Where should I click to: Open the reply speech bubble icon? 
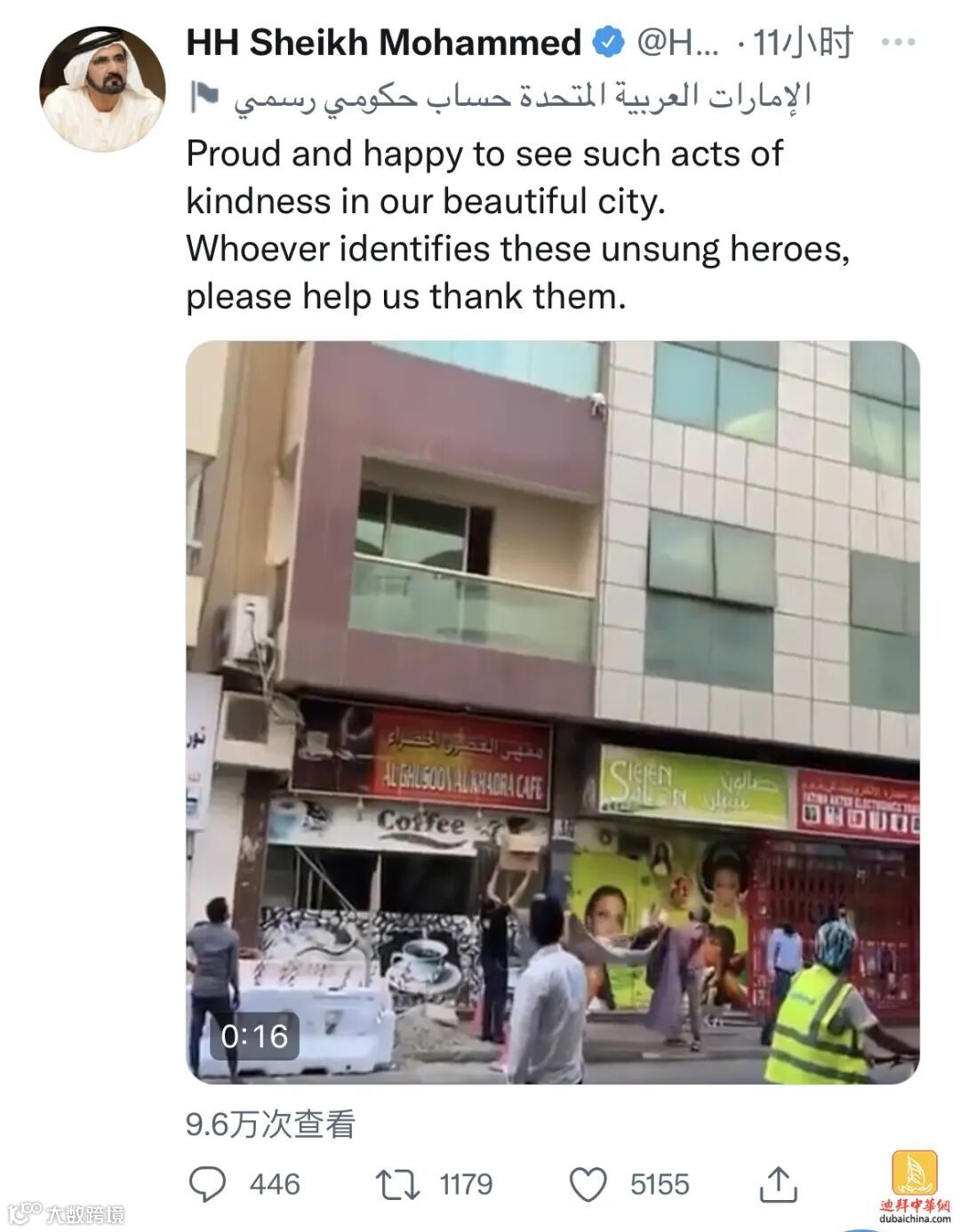pyautogui.click(x=208, y=1184)
